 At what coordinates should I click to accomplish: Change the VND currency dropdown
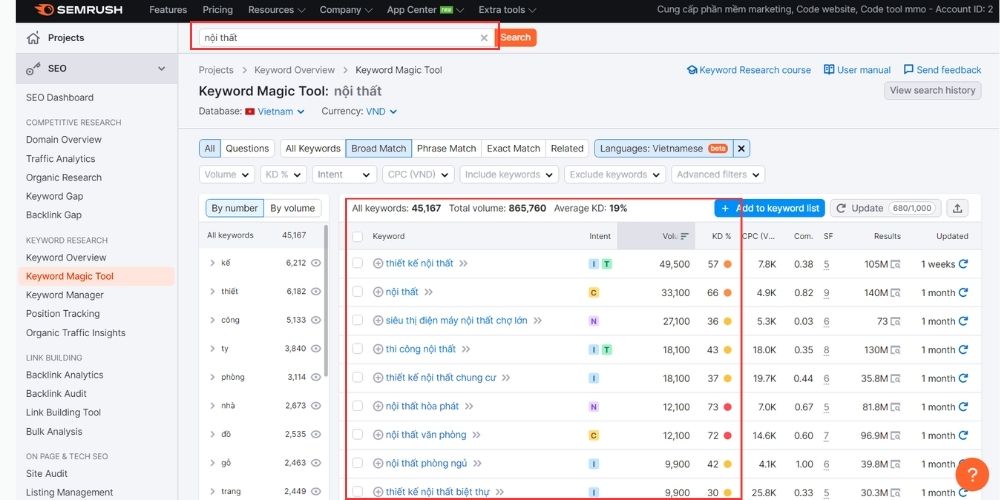tap(381, 112)
